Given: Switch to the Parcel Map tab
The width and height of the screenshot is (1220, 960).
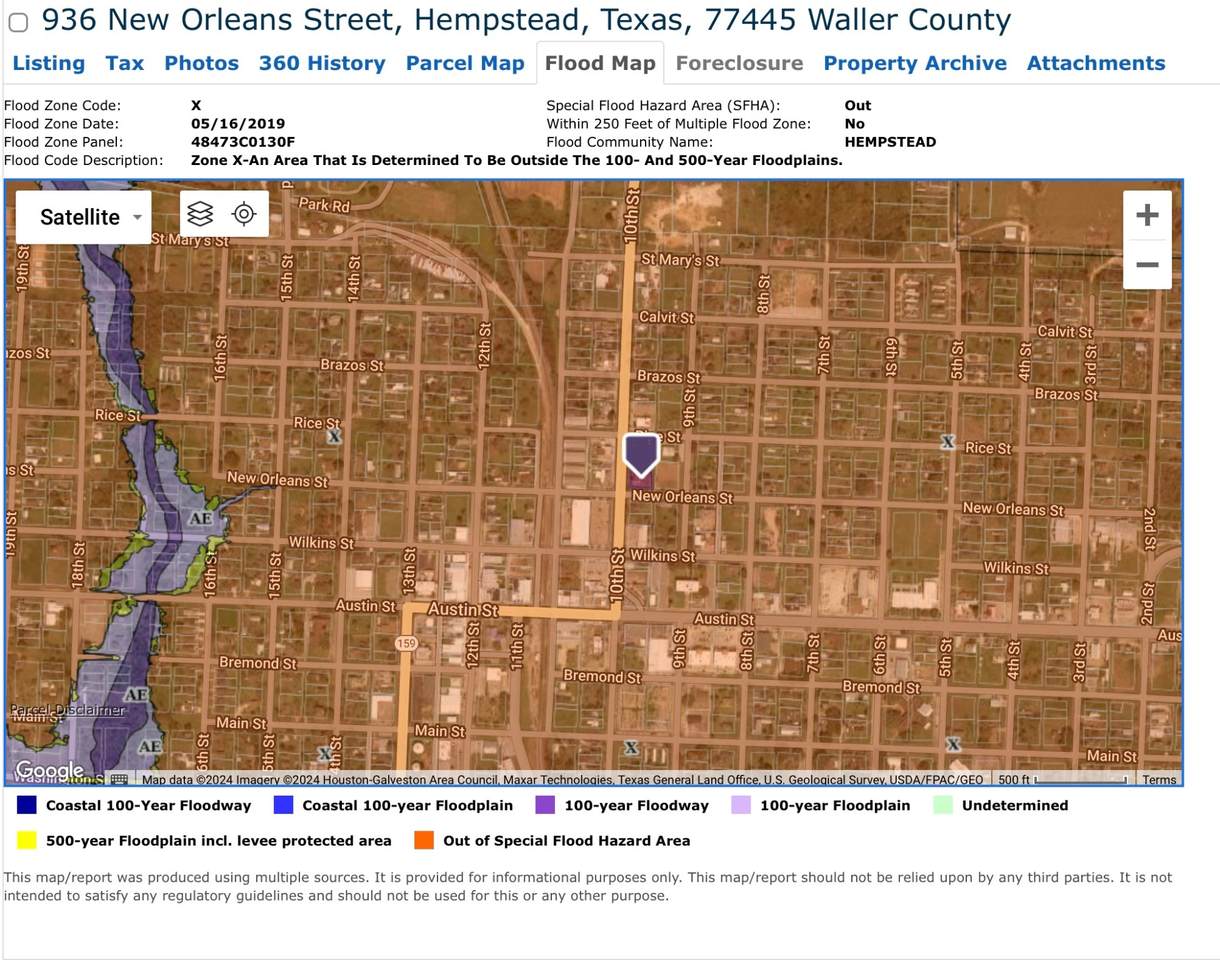Looking at the screenshot, I should [x=464, y=63].
